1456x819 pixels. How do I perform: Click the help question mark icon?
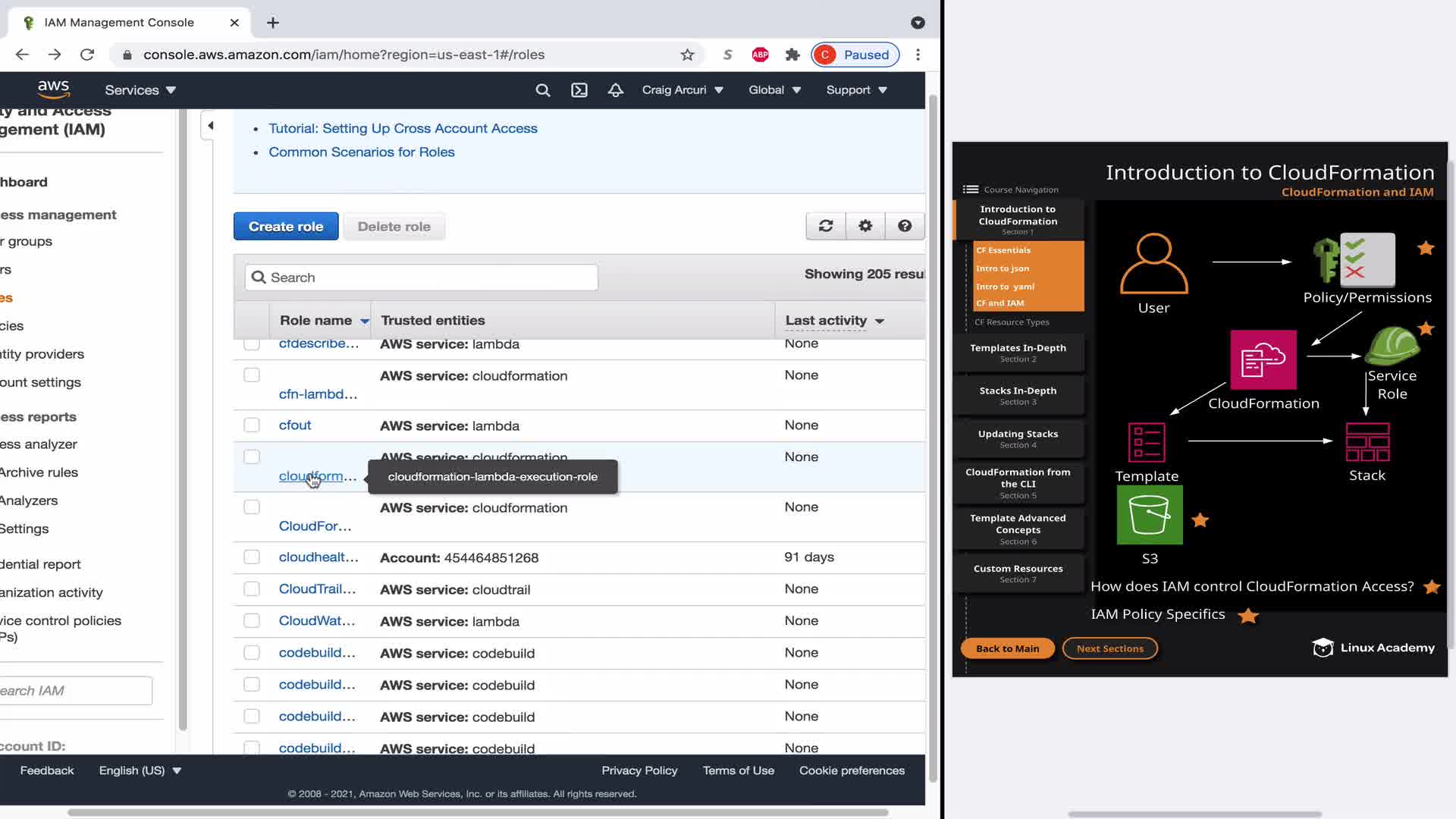(x=905, y=226)
